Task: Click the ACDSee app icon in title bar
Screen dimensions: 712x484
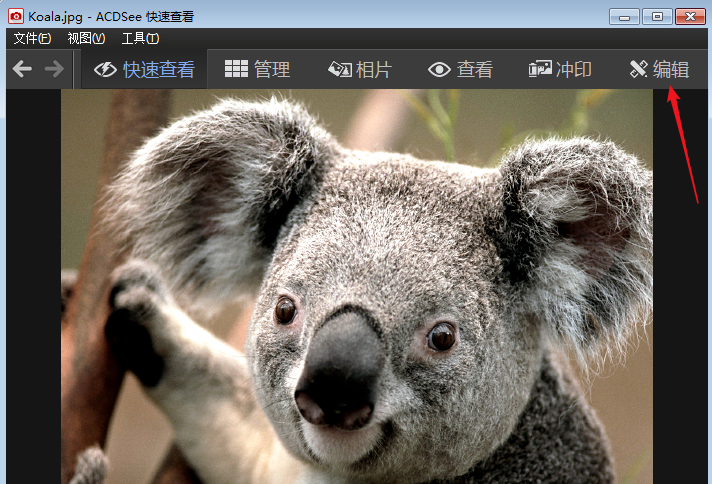Action: pyautogui.click(x=15, y=16)
